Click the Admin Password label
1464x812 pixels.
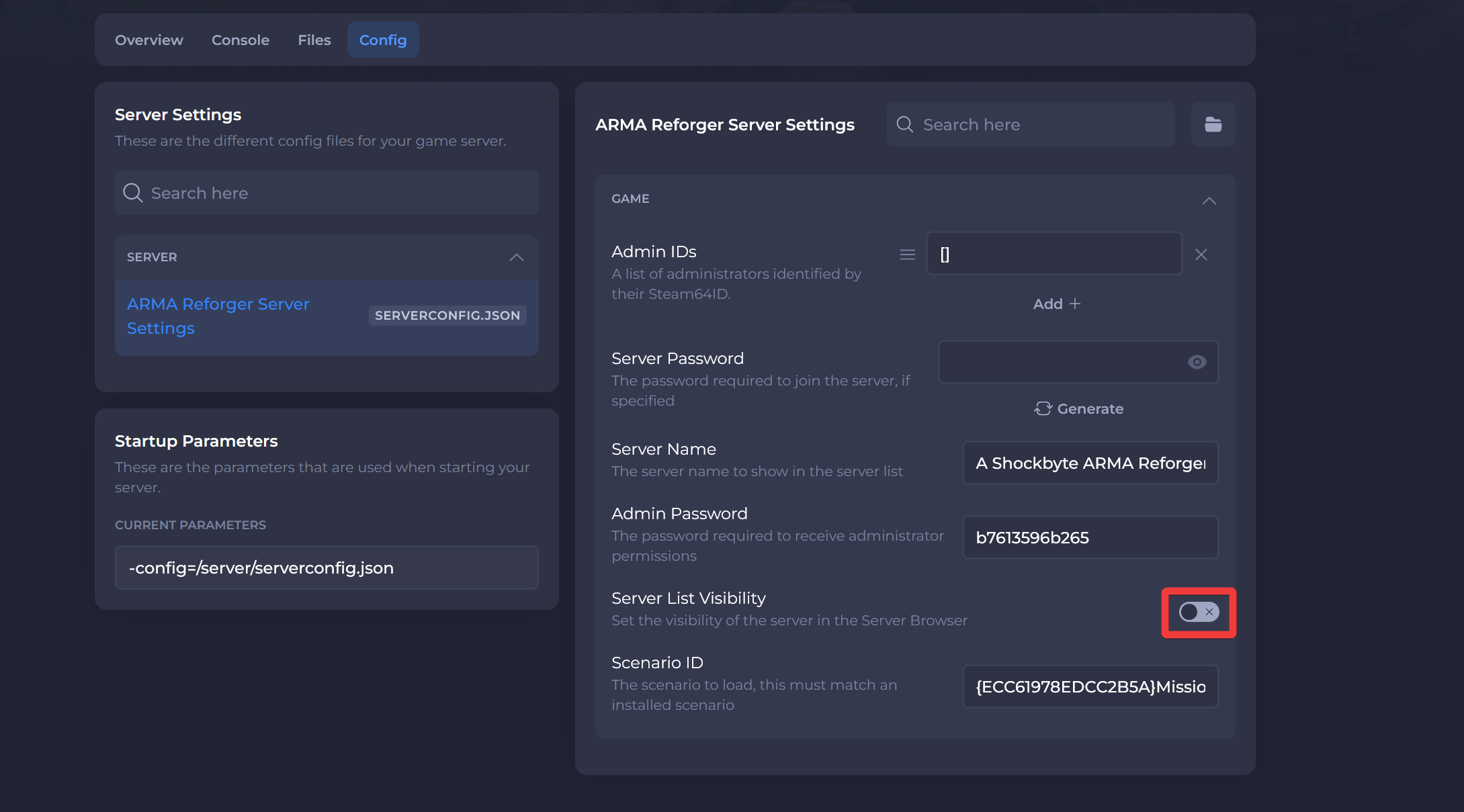(679, 513)
